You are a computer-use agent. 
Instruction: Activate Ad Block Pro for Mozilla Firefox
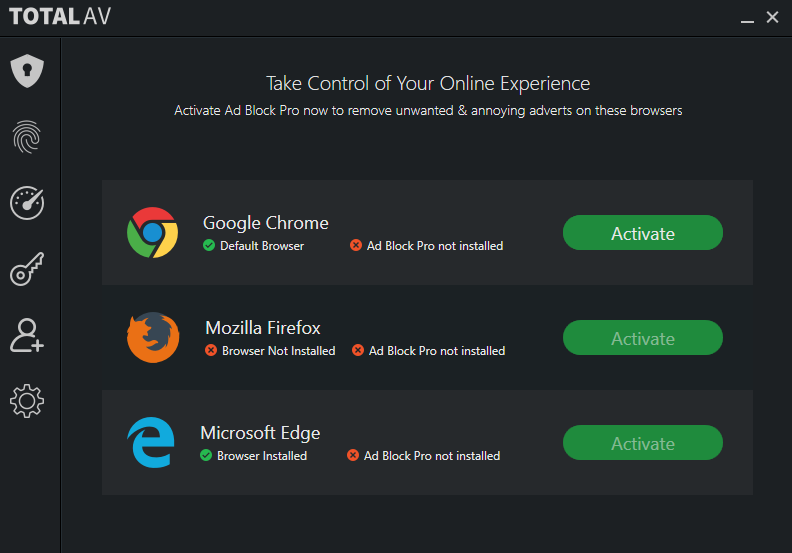pos(642,338)
